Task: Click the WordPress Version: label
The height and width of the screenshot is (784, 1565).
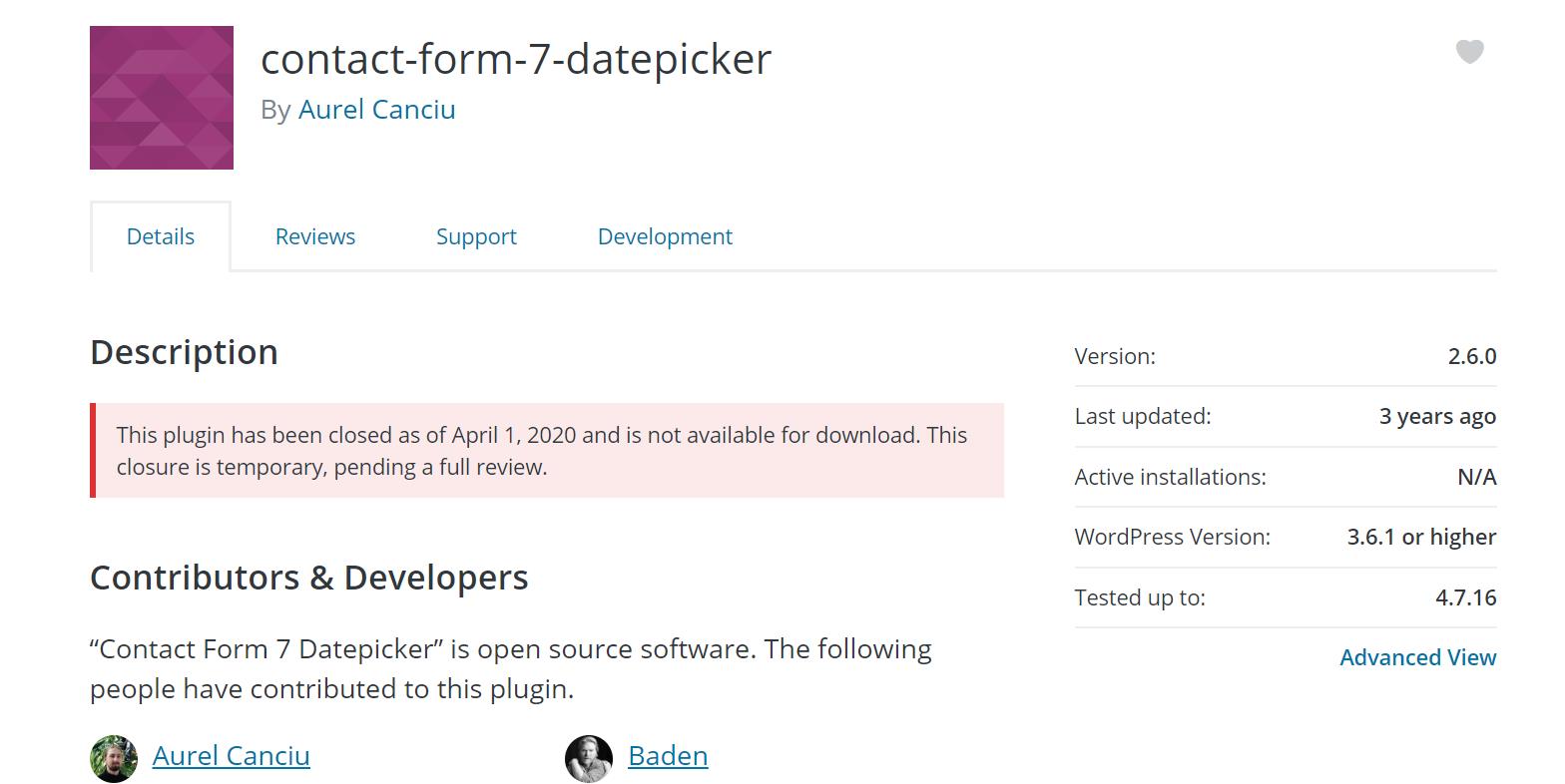Action: coord(1173,537)
